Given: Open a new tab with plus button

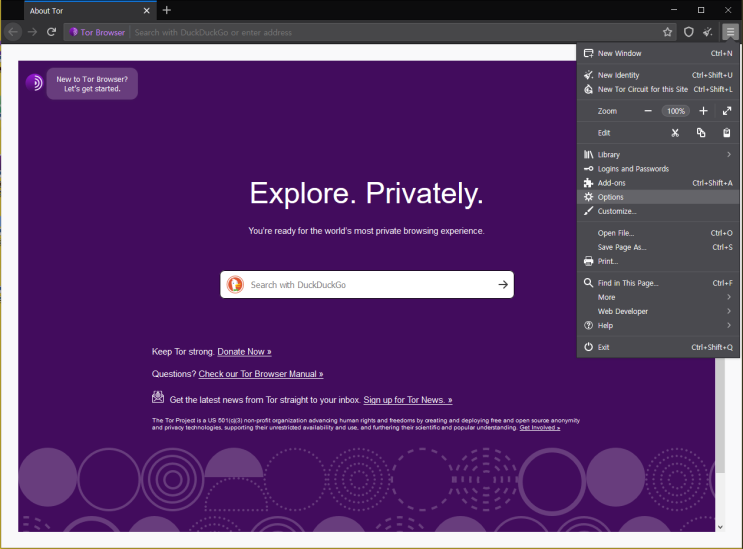Looking at the screenshot, I should coord(167,10).
